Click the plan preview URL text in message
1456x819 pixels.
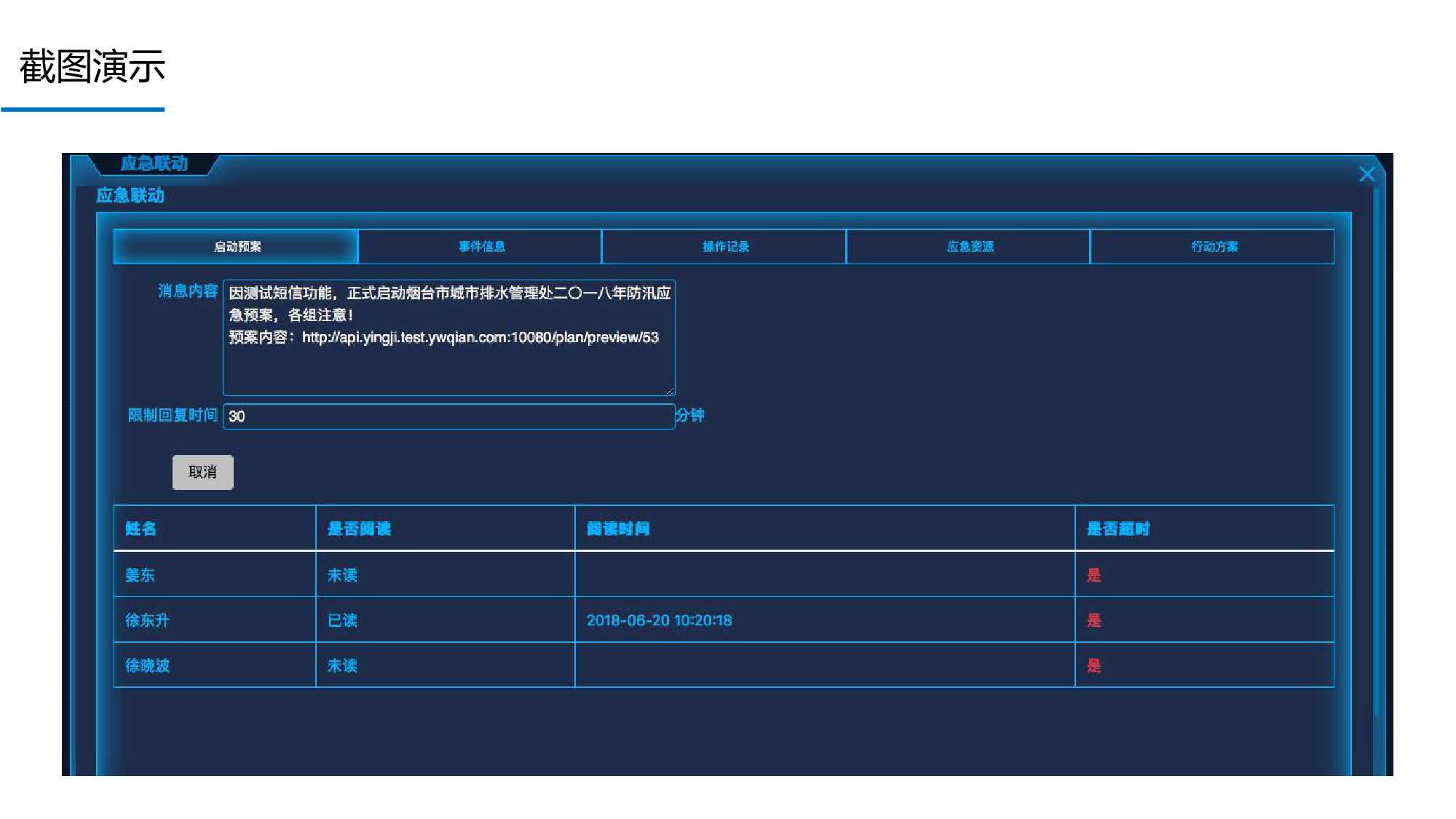[x=480, y=337]
